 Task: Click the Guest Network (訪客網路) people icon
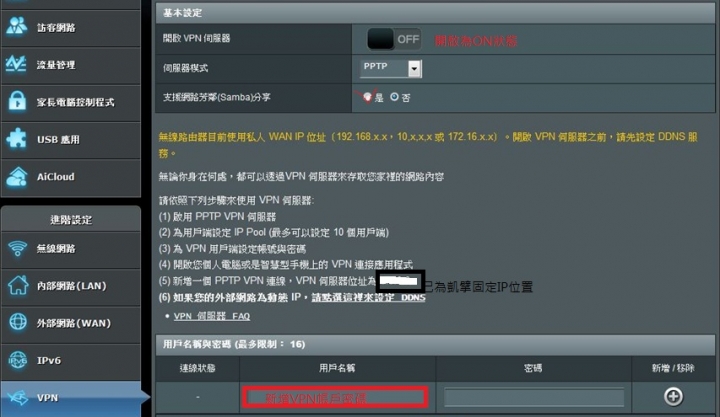[17, 26]
